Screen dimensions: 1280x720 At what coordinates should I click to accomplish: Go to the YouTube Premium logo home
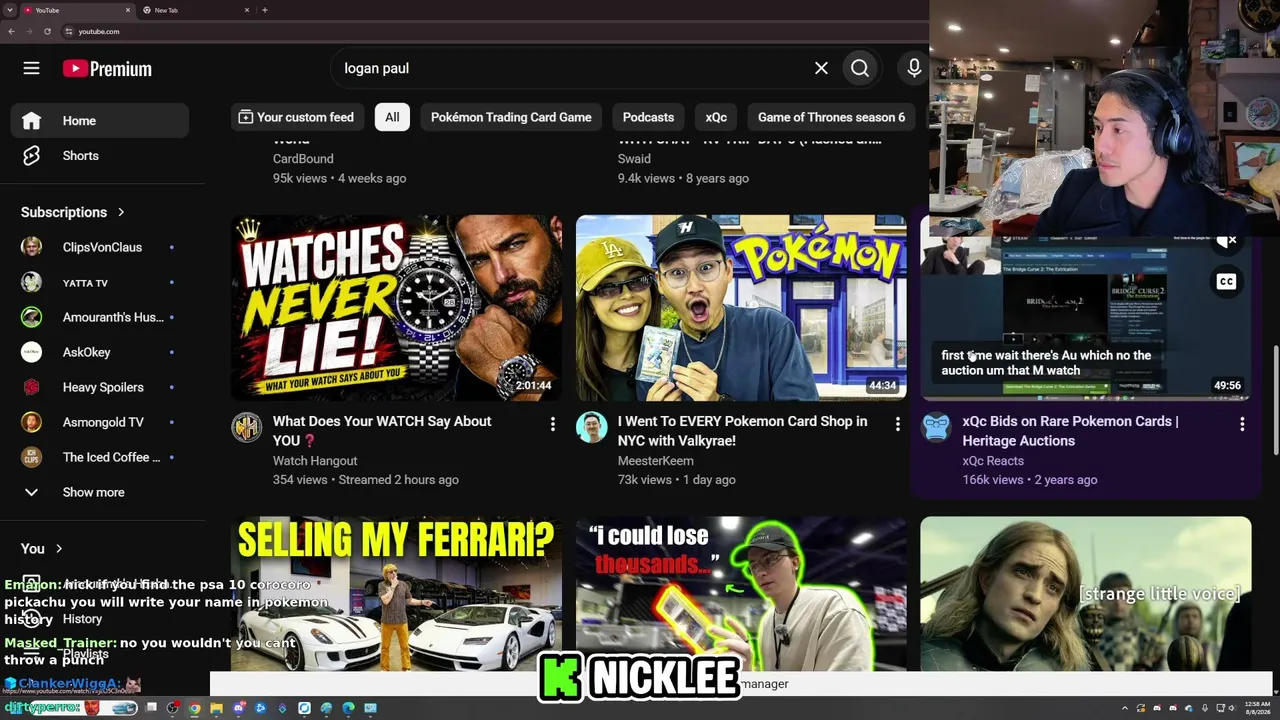tap(107, 68)
